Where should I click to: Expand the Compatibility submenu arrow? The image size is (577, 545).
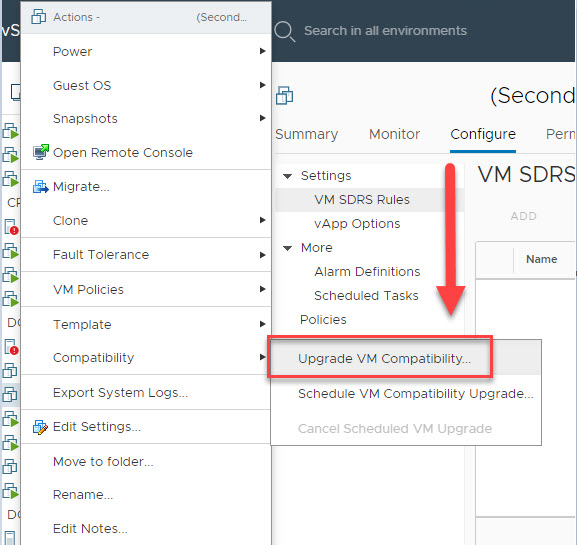point(262,357)
